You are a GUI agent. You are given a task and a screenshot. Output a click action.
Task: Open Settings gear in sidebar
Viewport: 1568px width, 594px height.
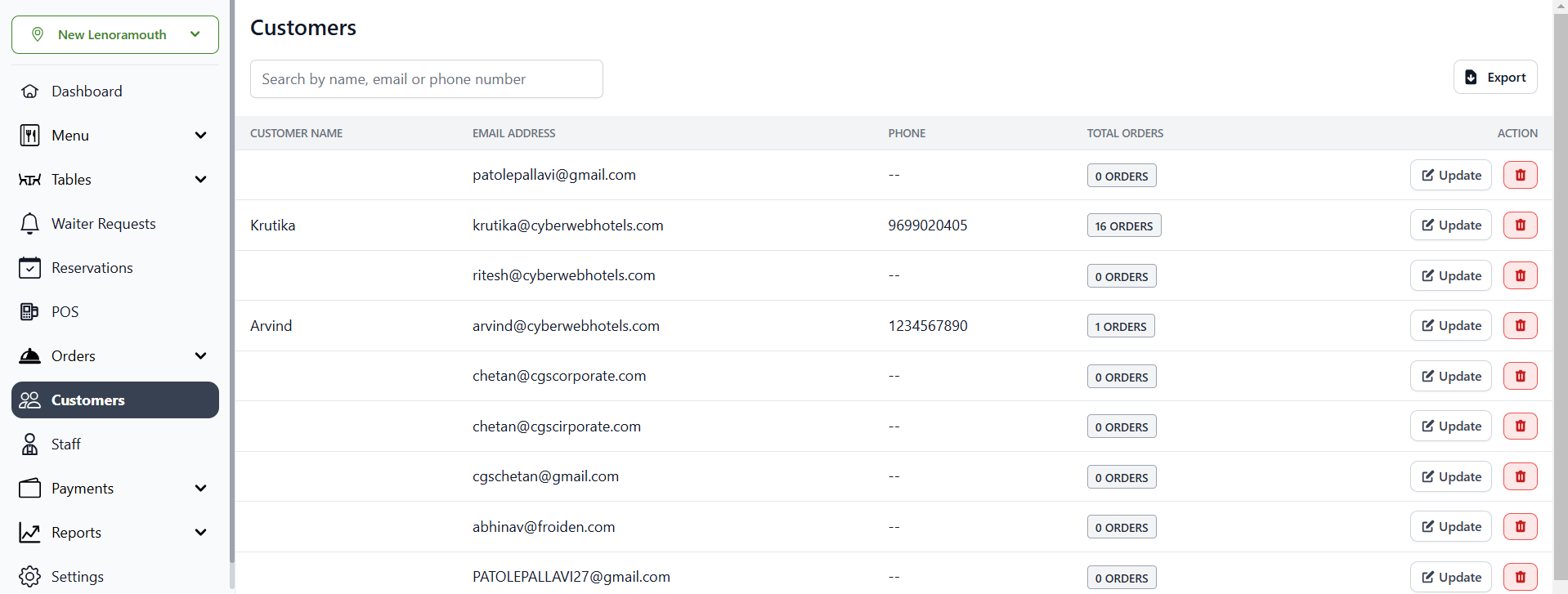click(30, 577)
